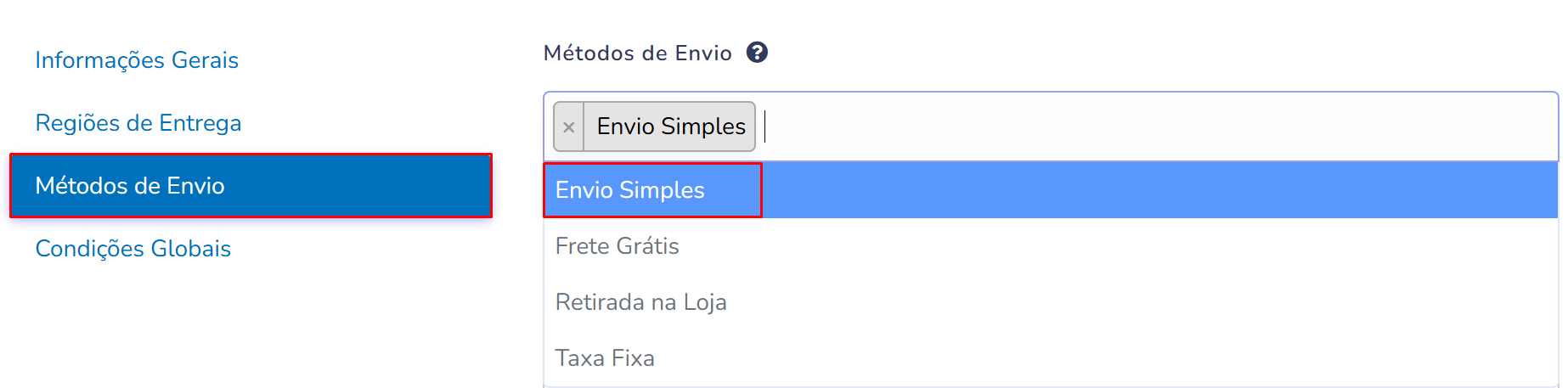Go to Regiões de Entrega

(x=138, y=123)
